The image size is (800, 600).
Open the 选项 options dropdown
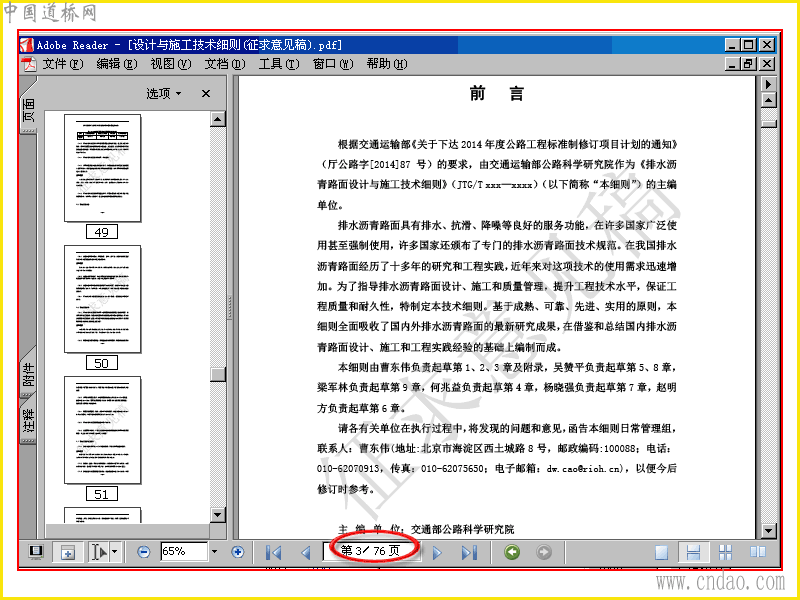(x=164, y=93)
